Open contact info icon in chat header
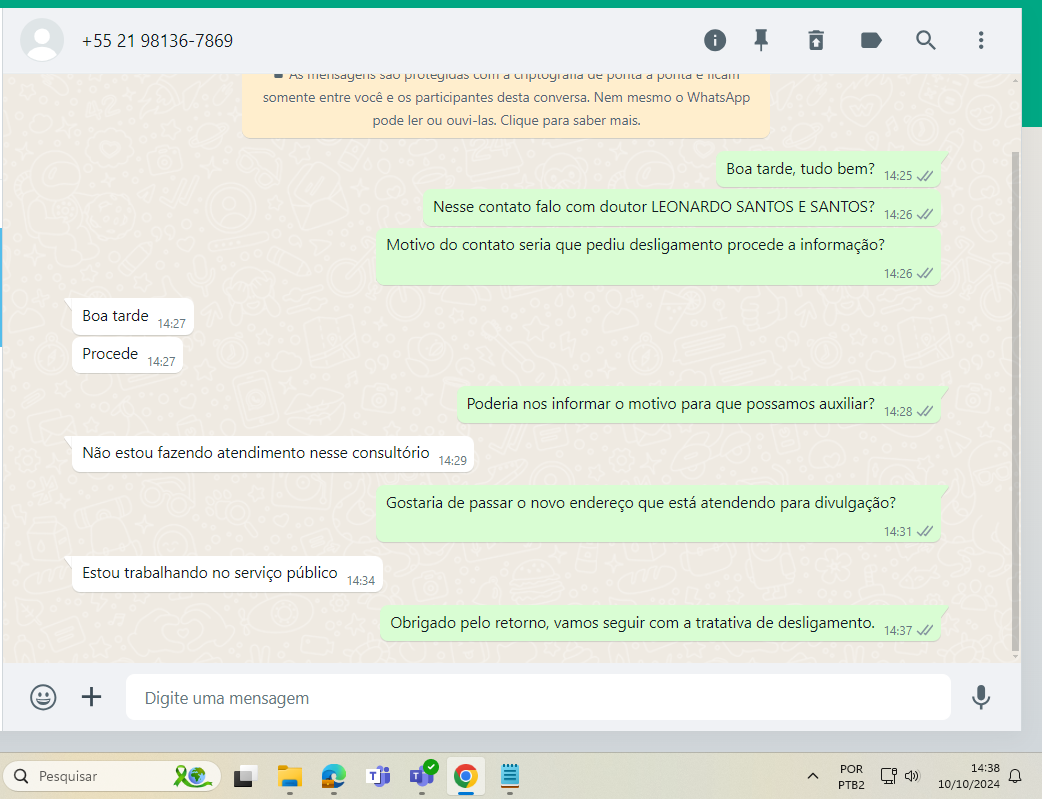This screenshot has width=1042, height=799. [x=714, y=41]
